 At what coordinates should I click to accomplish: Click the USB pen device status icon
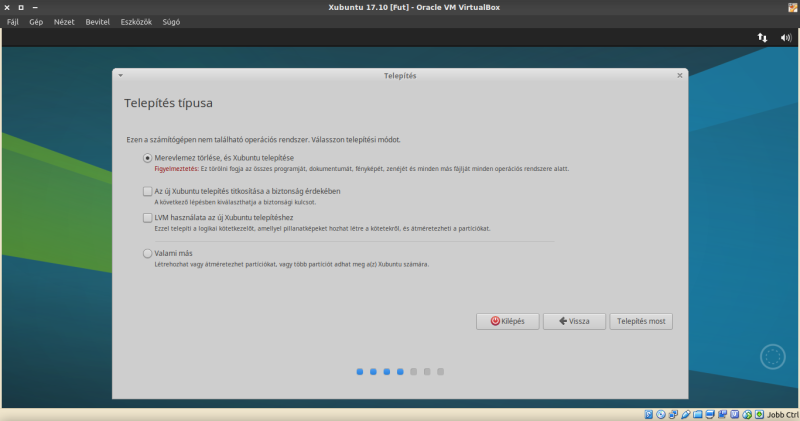(x=686, y=414)
